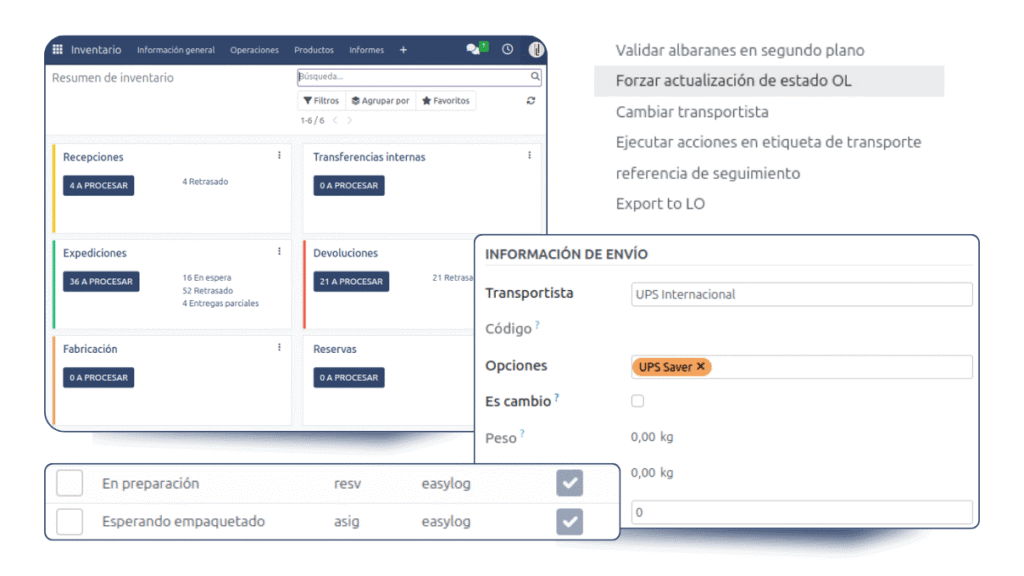
Task: Click the plus icon in navbar
Action: (x=403, y=50)
